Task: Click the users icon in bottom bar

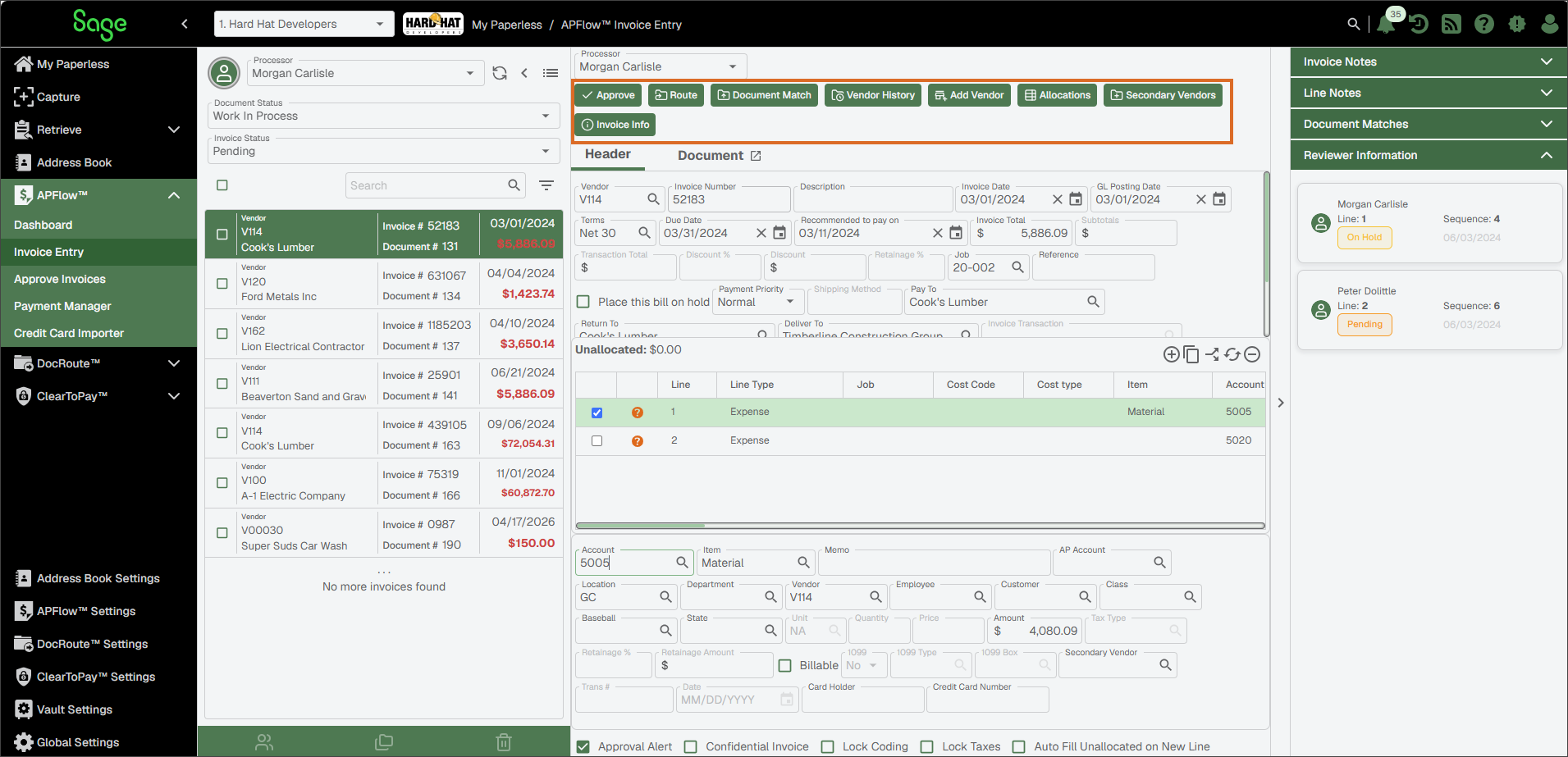Action: click(x=264, y=742)
